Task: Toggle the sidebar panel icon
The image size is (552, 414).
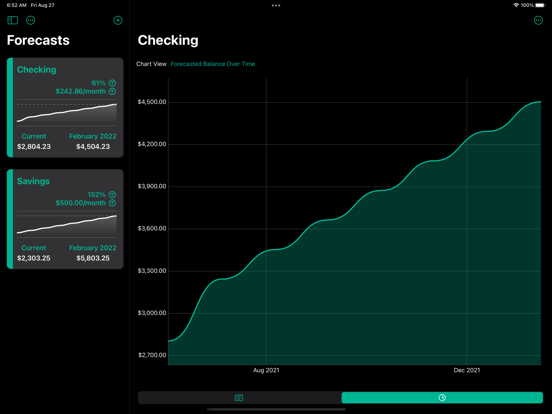Action: [13, 20]
